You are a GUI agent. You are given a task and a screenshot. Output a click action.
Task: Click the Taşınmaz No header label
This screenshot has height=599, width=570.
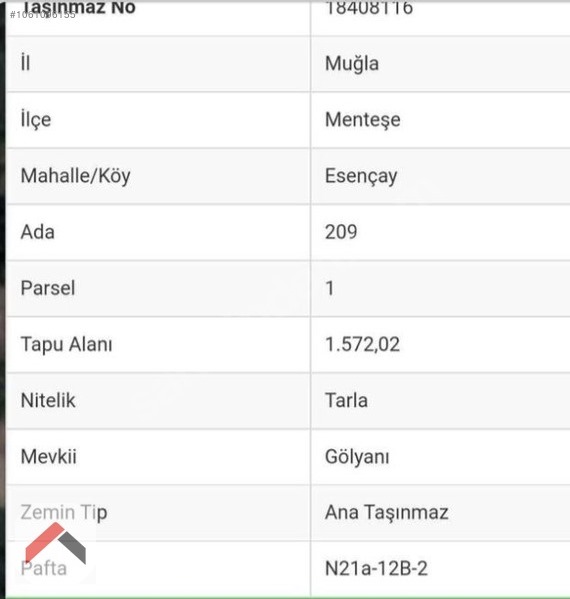pos(79,8)
